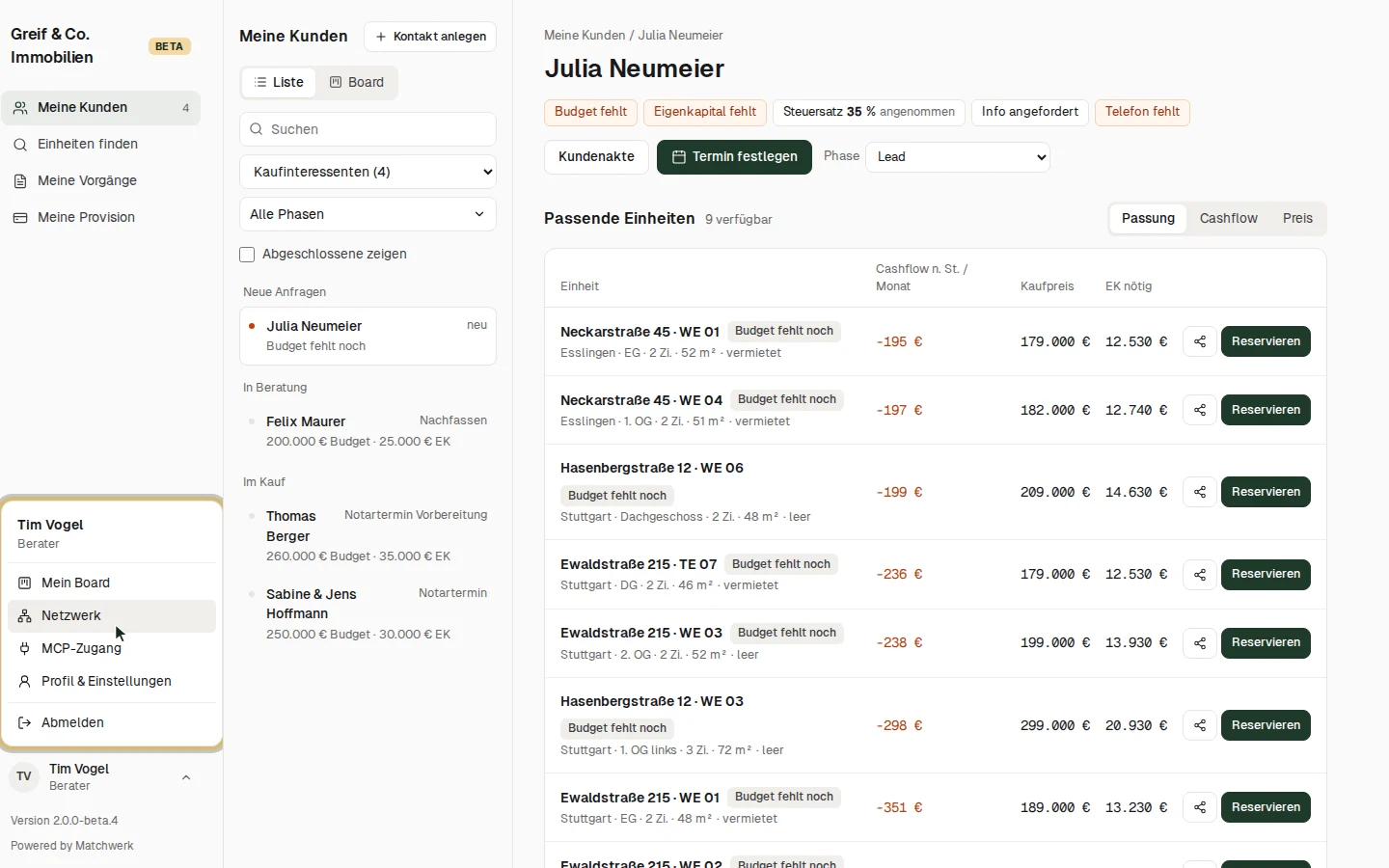This screenshot has width=1389, height=868.
Task: Open MCP-Zugang settings
Action: tap(112, 649)
